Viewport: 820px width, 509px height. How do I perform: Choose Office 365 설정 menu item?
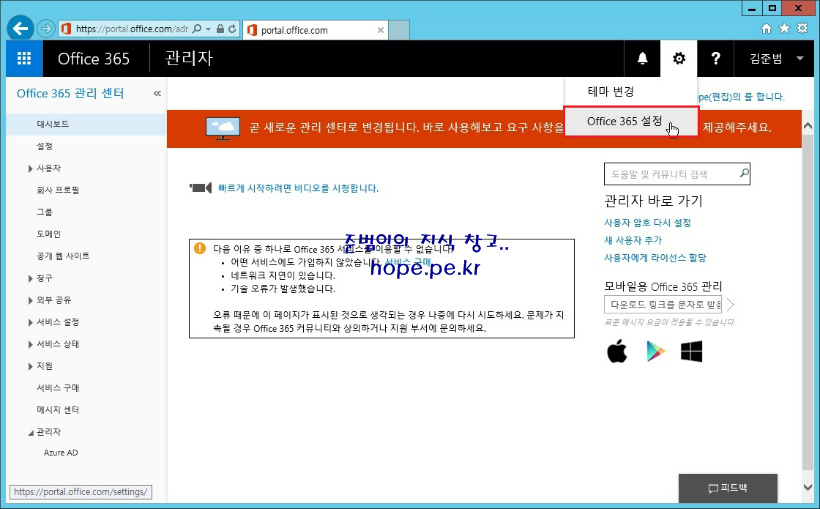point(631,121)
